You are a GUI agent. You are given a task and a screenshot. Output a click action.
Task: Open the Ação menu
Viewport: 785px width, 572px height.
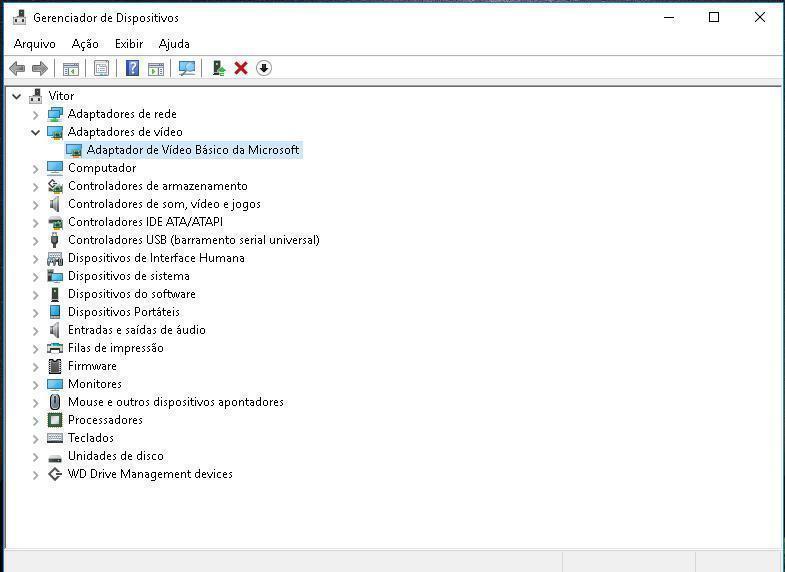click(85, 44)
